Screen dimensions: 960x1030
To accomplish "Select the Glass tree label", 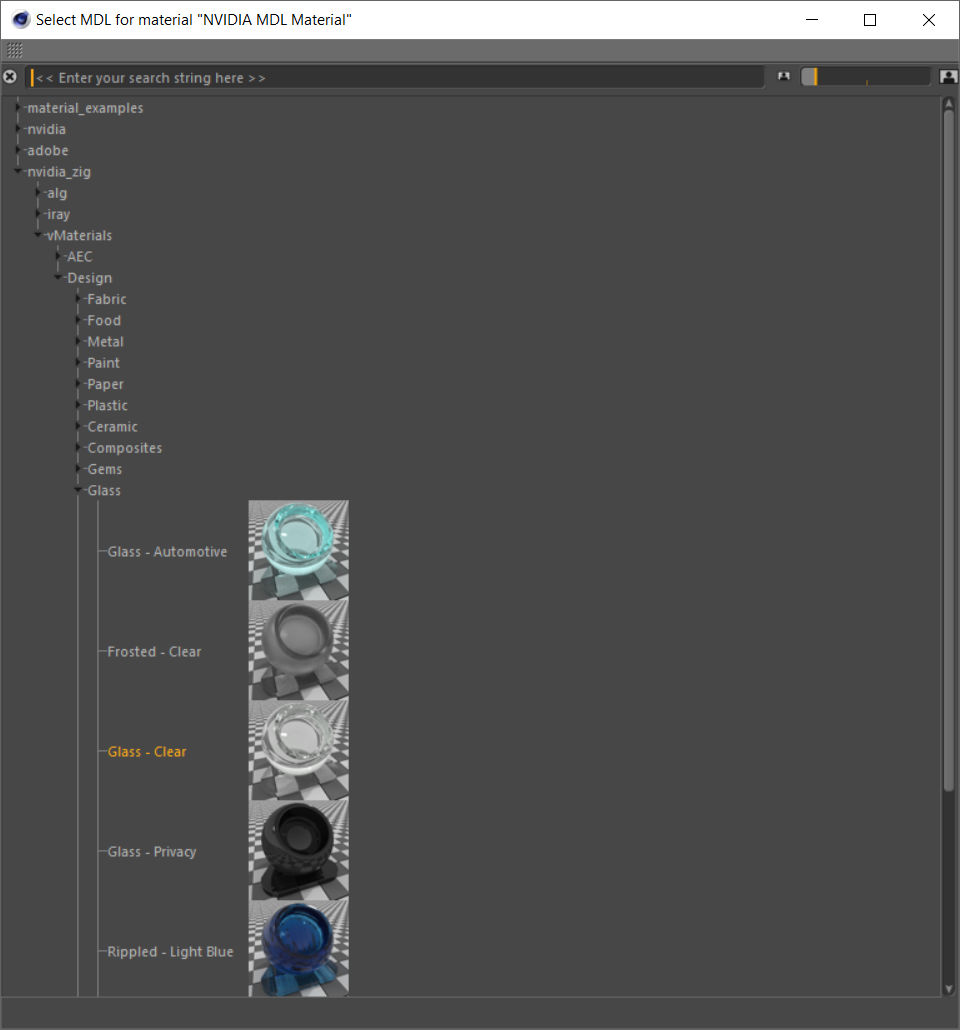I will pos(104,490).
